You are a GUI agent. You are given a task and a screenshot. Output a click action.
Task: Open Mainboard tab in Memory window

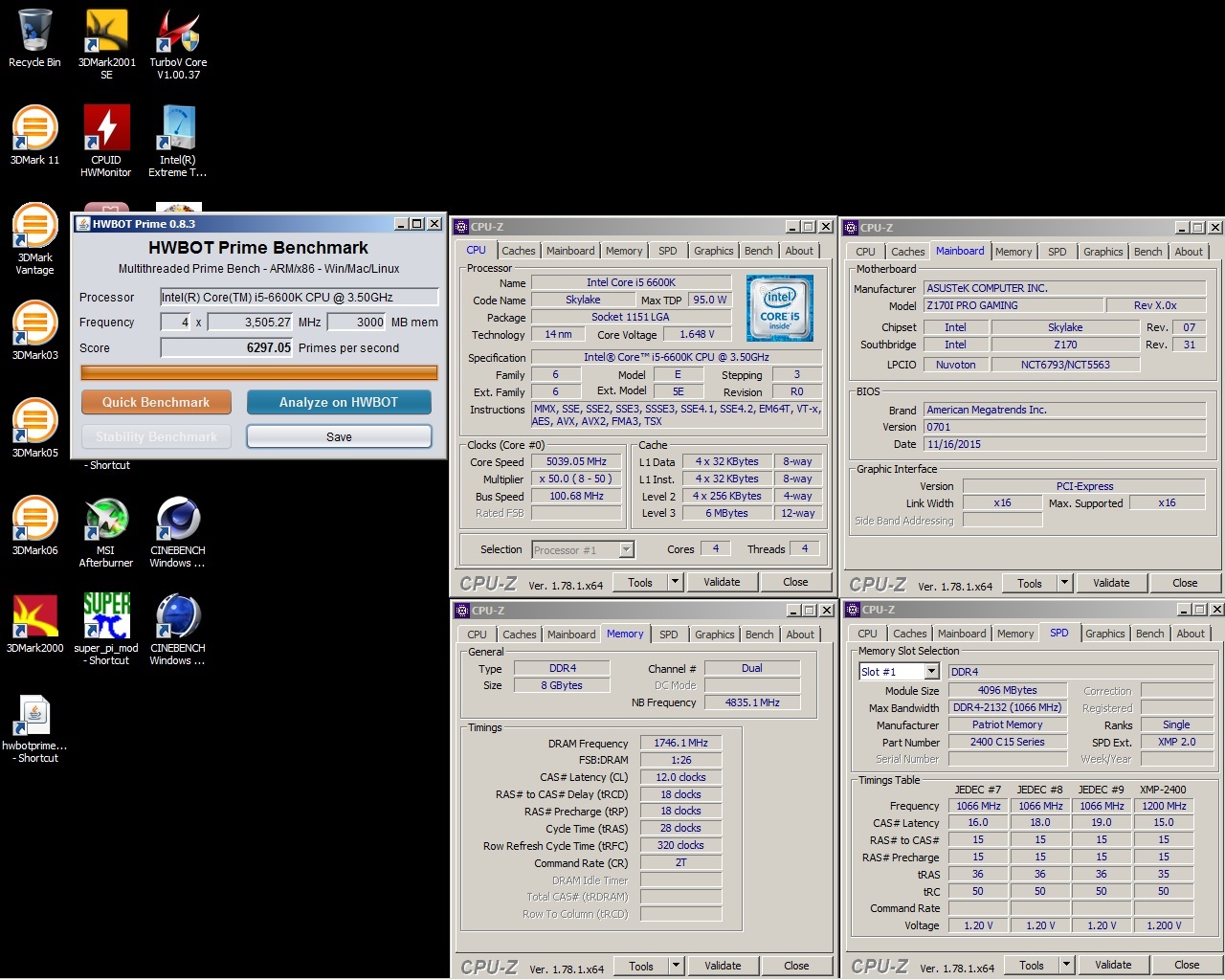pos(571,635)
